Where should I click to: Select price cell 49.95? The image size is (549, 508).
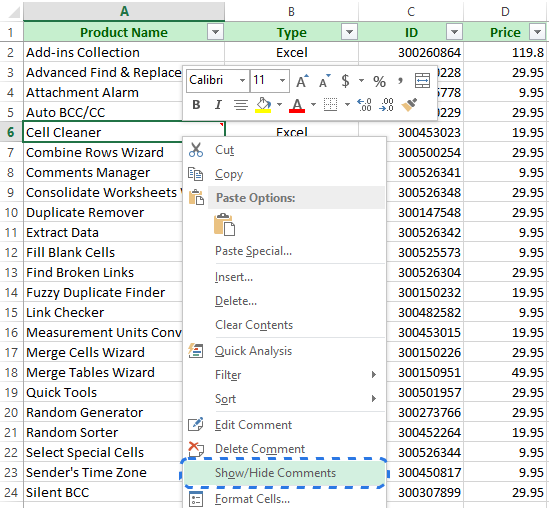click(x=506, y=372)
